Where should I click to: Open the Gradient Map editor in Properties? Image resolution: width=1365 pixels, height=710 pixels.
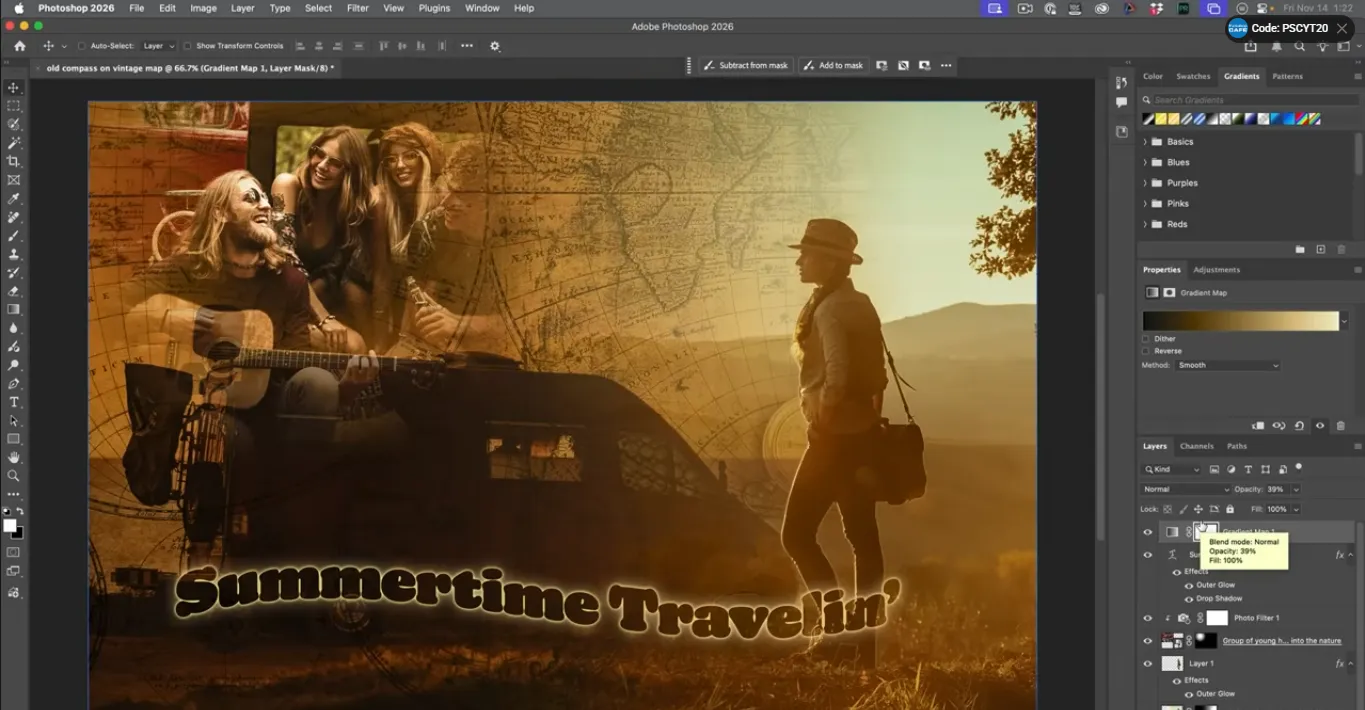(x=1240, y=320)
